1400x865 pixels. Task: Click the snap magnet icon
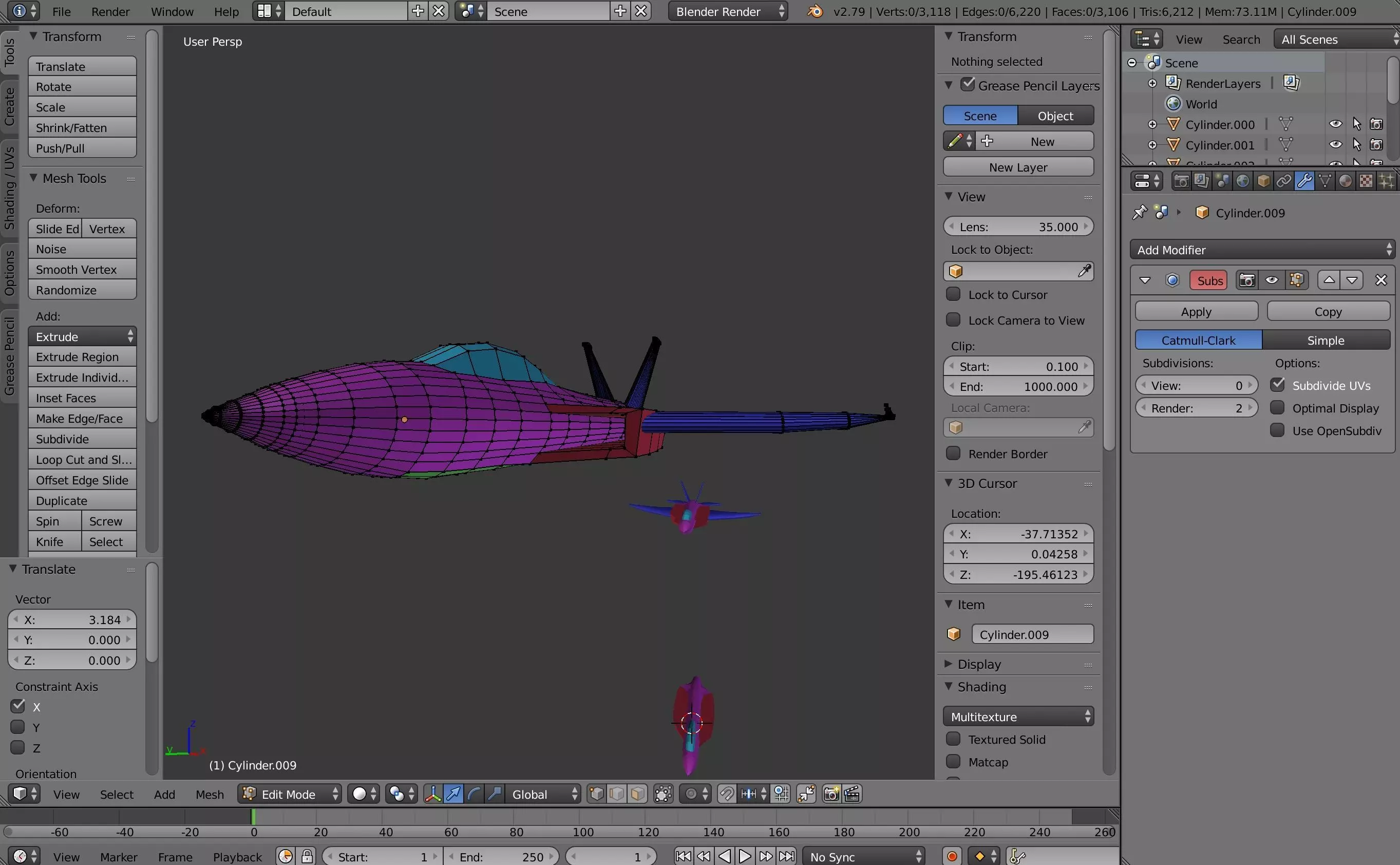[x=726, y=794]
